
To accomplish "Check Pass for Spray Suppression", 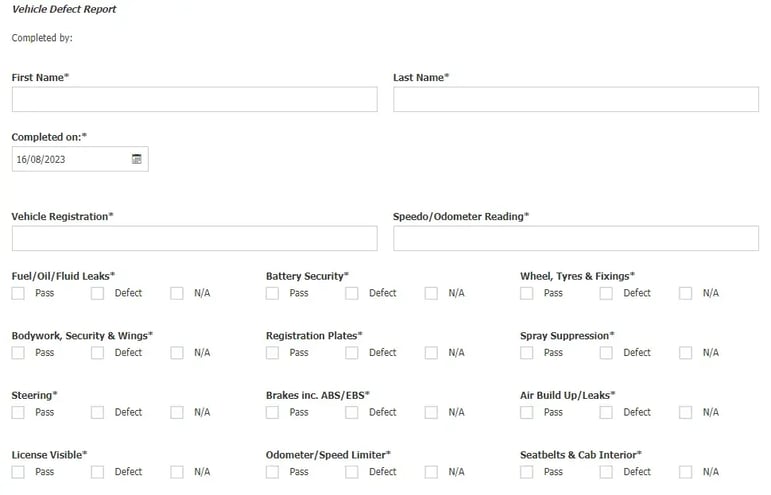I will [527, 353].
